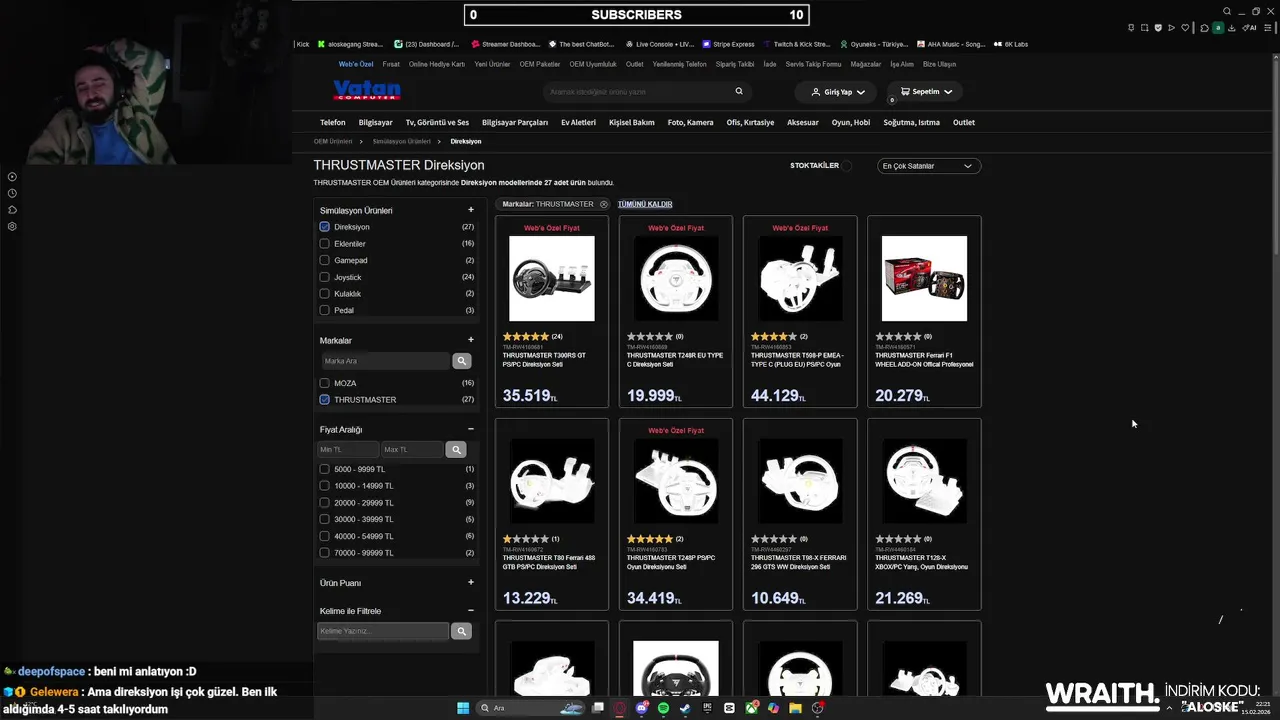Expand the Markalar filter section
1280x720 pixels.
470,340
